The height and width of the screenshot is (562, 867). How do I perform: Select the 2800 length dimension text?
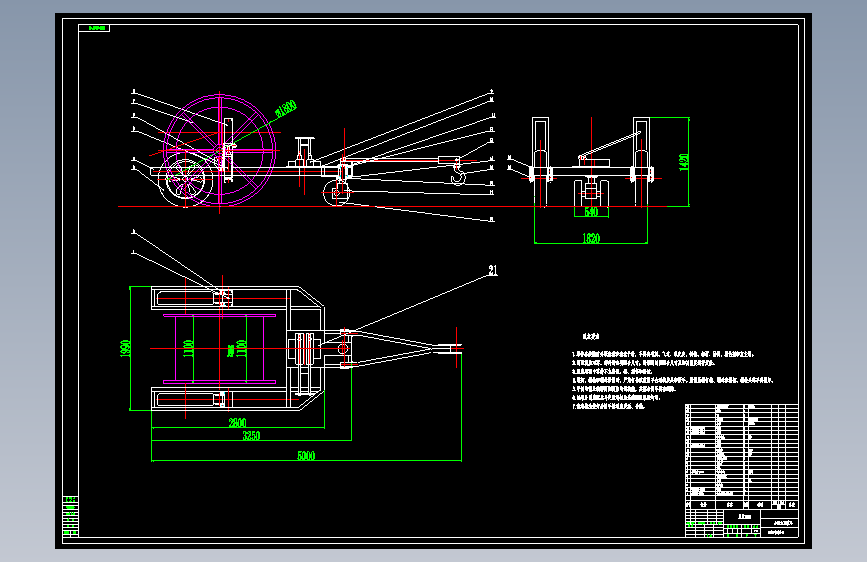[237, 423]
